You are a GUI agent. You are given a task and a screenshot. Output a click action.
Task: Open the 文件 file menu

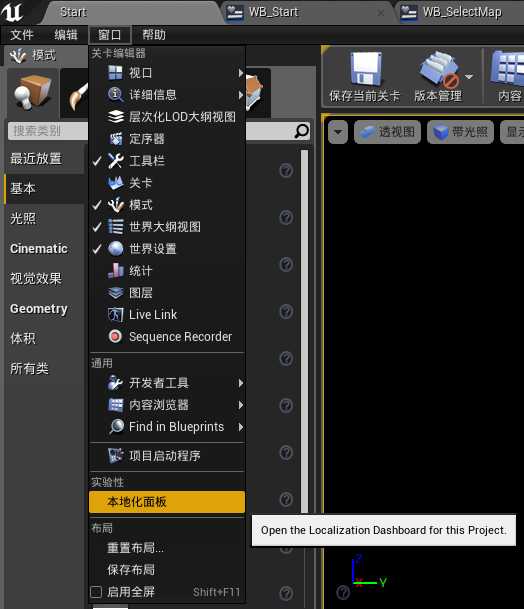coord(22,35)
